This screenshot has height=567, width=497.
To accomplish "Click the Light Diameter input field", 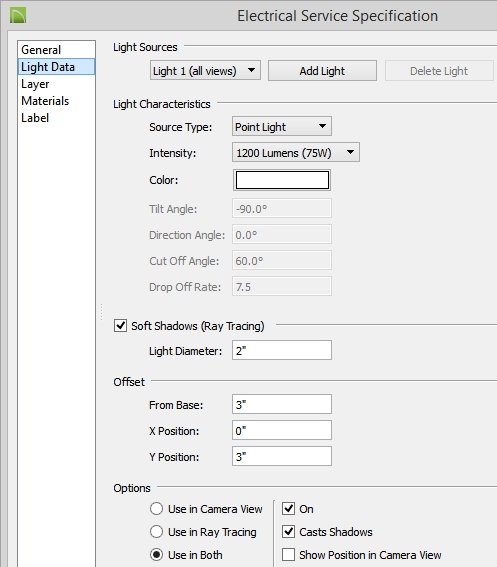I will 282,350.
